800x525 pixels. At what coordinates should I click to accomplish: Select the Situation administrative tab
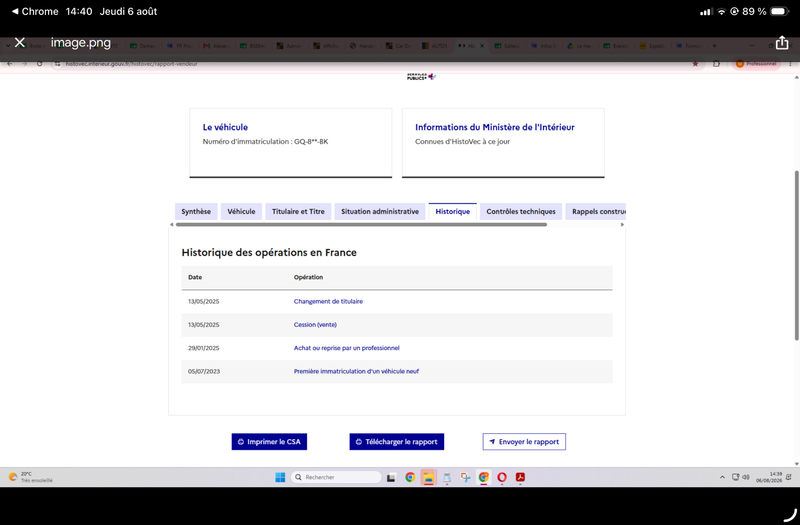(380, 211)
